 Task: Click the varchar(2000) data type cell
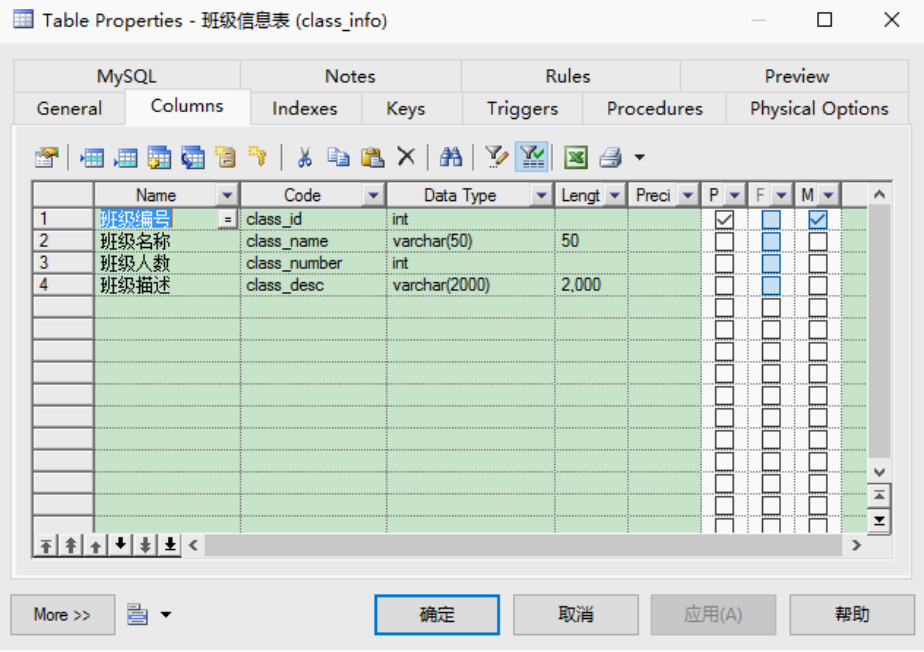[x=471, y=285]
